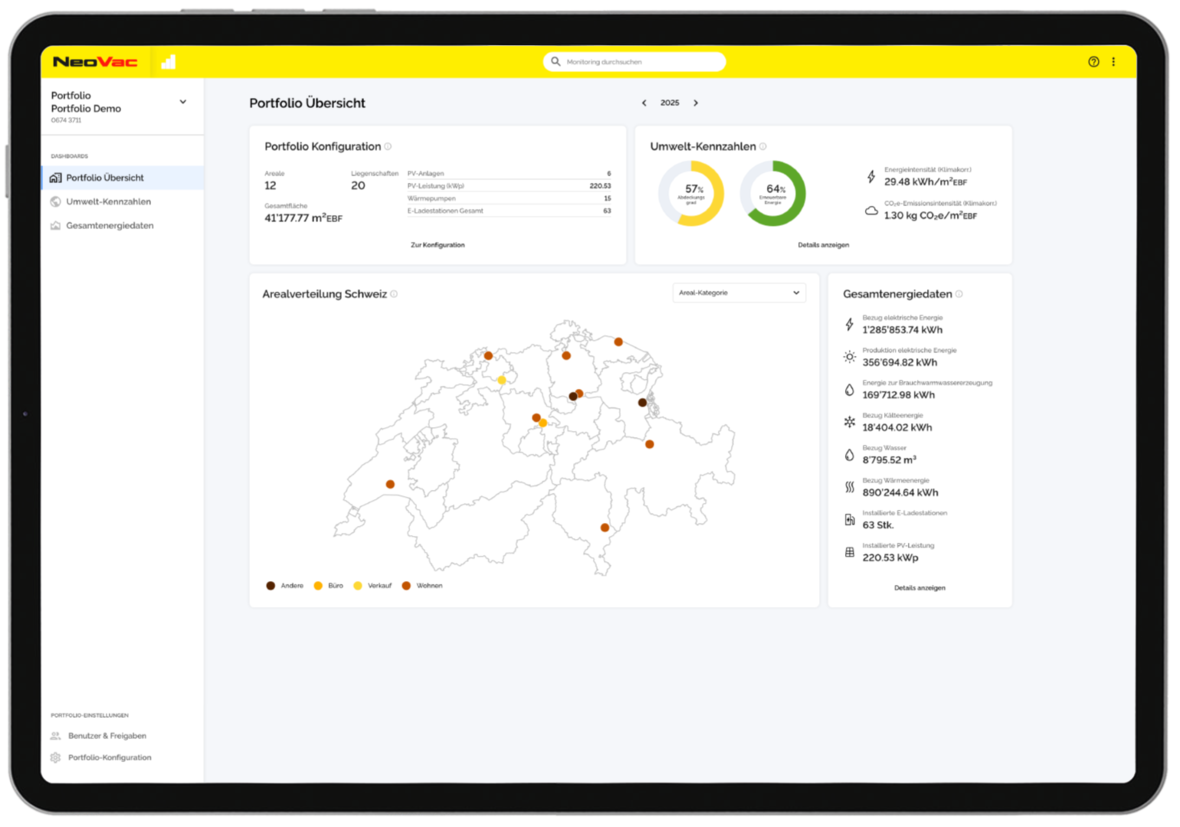
Task: Click inside the Monitoring durchsuchen search field
Action: [x=636, y=61]
